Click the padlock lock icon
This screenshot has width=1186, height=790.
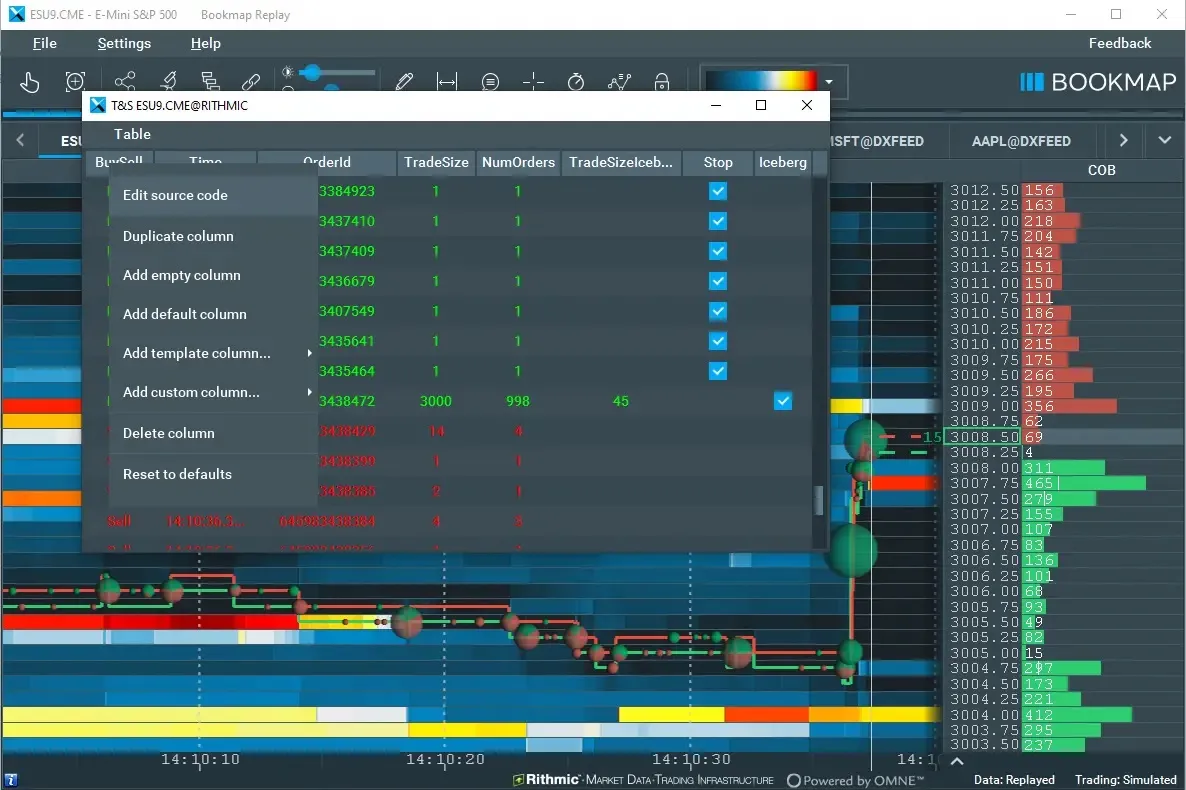661,82
